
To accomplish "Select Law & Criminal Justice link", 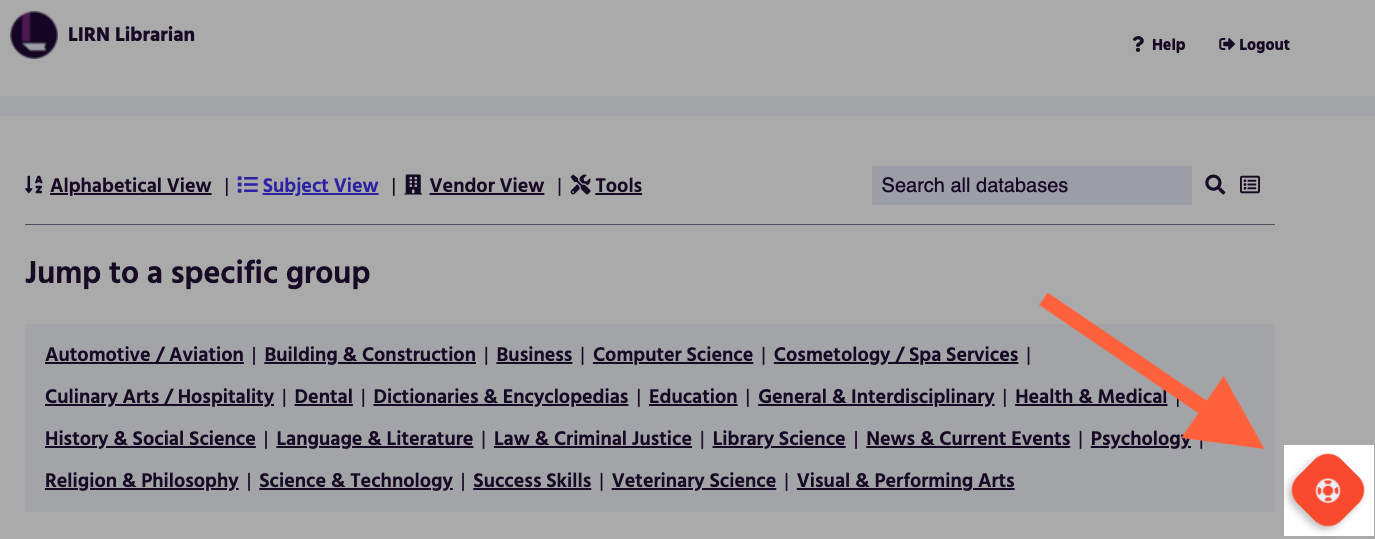I will [x=592, y=439].
